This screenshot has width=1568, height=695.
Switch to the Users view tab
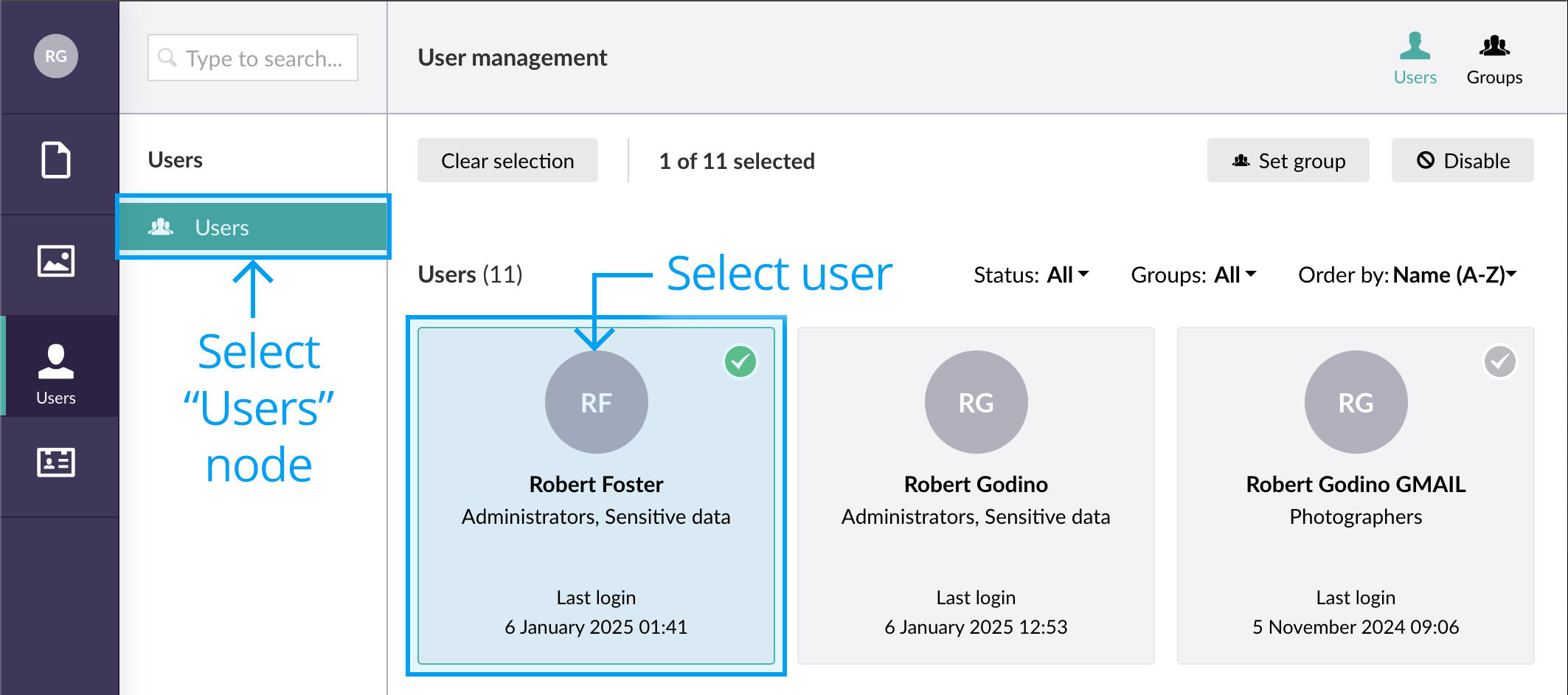(x=1415, y=59)
